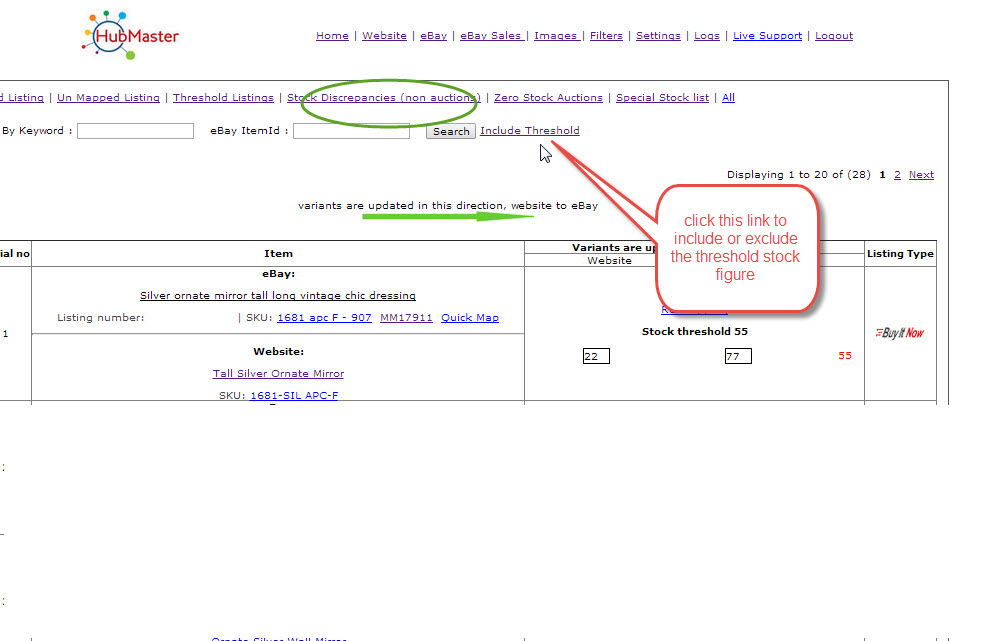Switch to Threshold Listings view

click(x=223, y=97)
